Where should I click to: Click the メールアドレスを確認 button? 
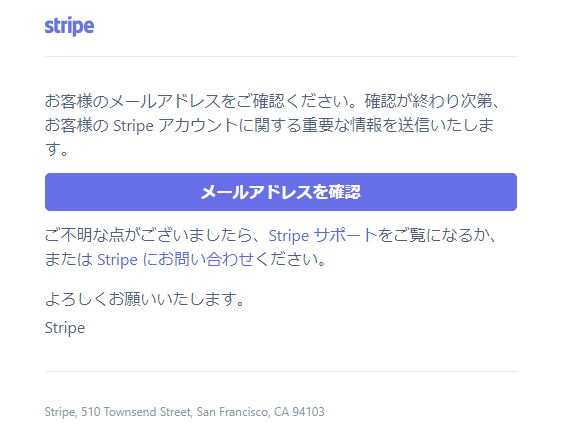click(281, 192)
